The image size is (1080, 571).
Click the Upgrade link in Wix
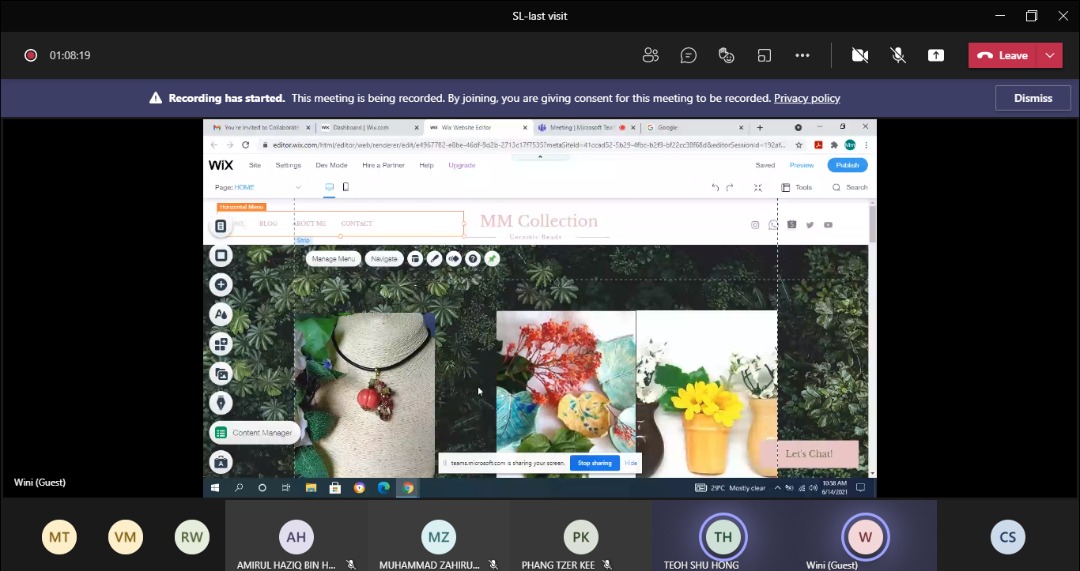point(461,165)
